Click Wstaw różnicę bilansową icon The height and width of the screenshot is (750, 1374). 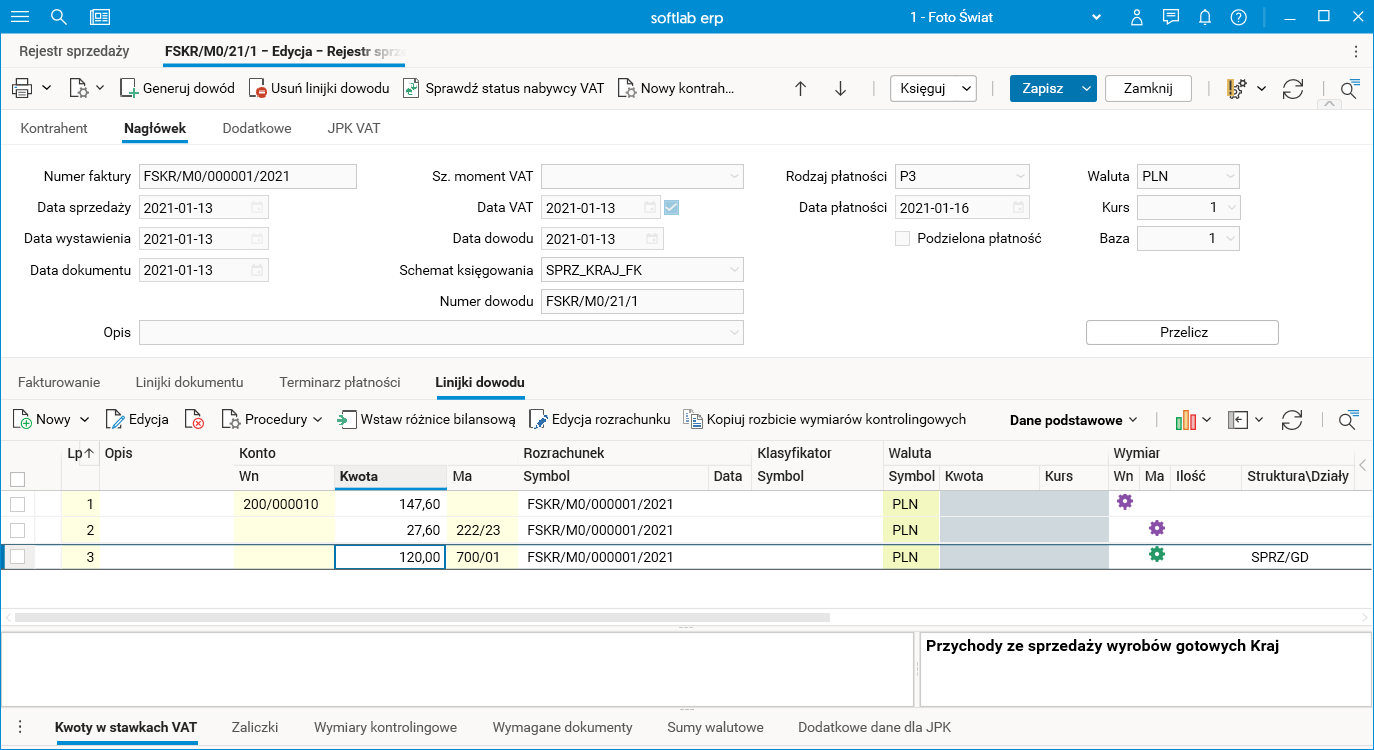(x=347, y=420)
